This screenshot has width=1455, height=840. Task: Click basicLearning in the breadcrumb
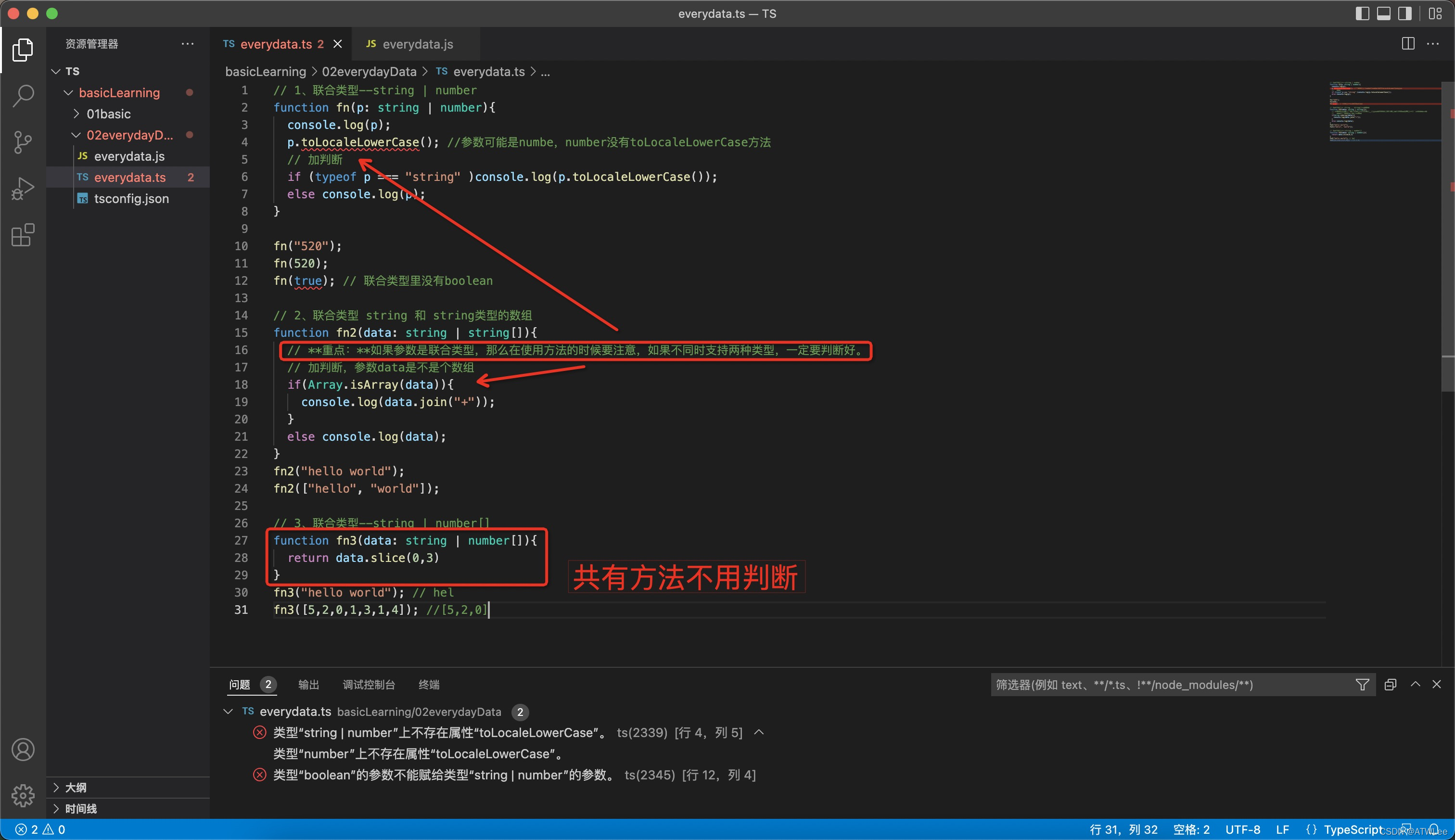pyautogui.click(x=266, y=72)
